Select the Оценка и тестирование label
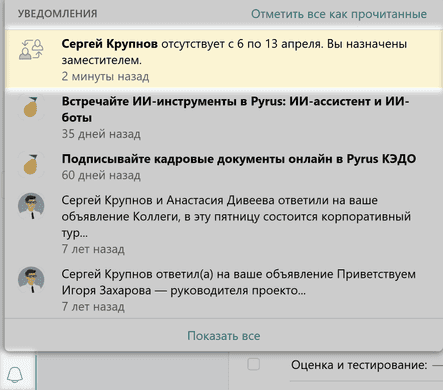443x390 pixels. click(359, 365)
